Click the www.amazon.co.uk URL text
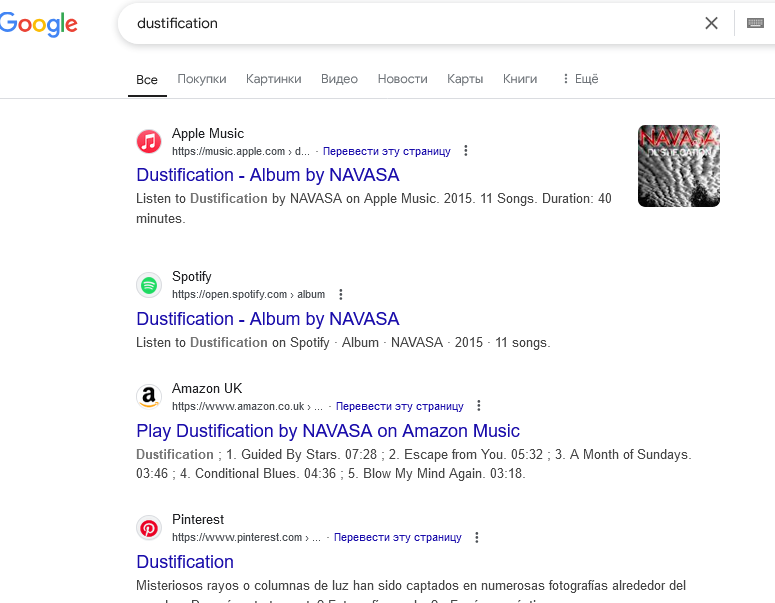This screenshot has width=775, height=603. click(x=247, y=406)
